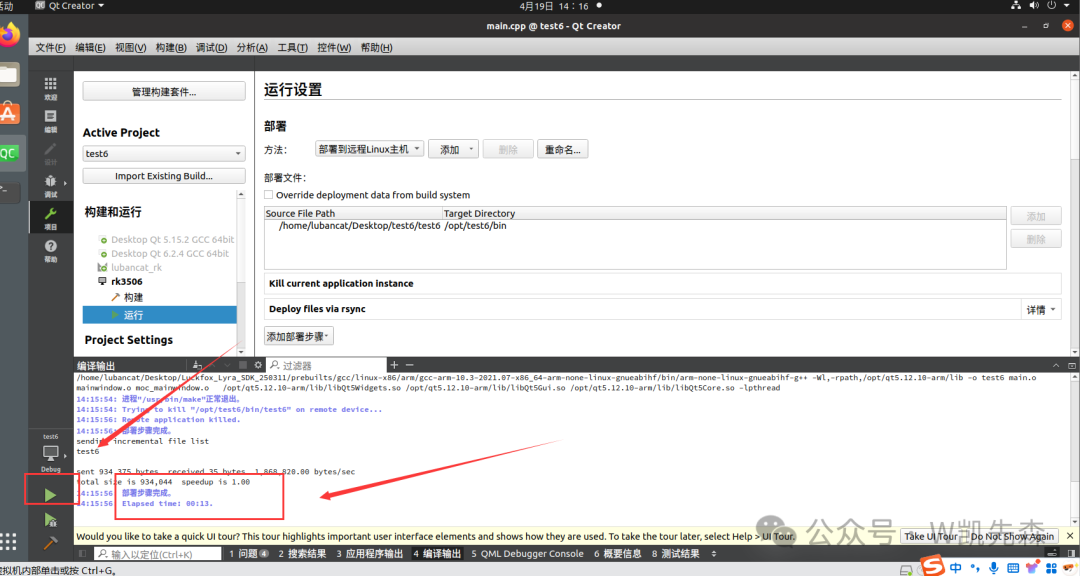Open compile output settings gear
The width and height of the screenshot is (1080, 576).
(258, 365)
